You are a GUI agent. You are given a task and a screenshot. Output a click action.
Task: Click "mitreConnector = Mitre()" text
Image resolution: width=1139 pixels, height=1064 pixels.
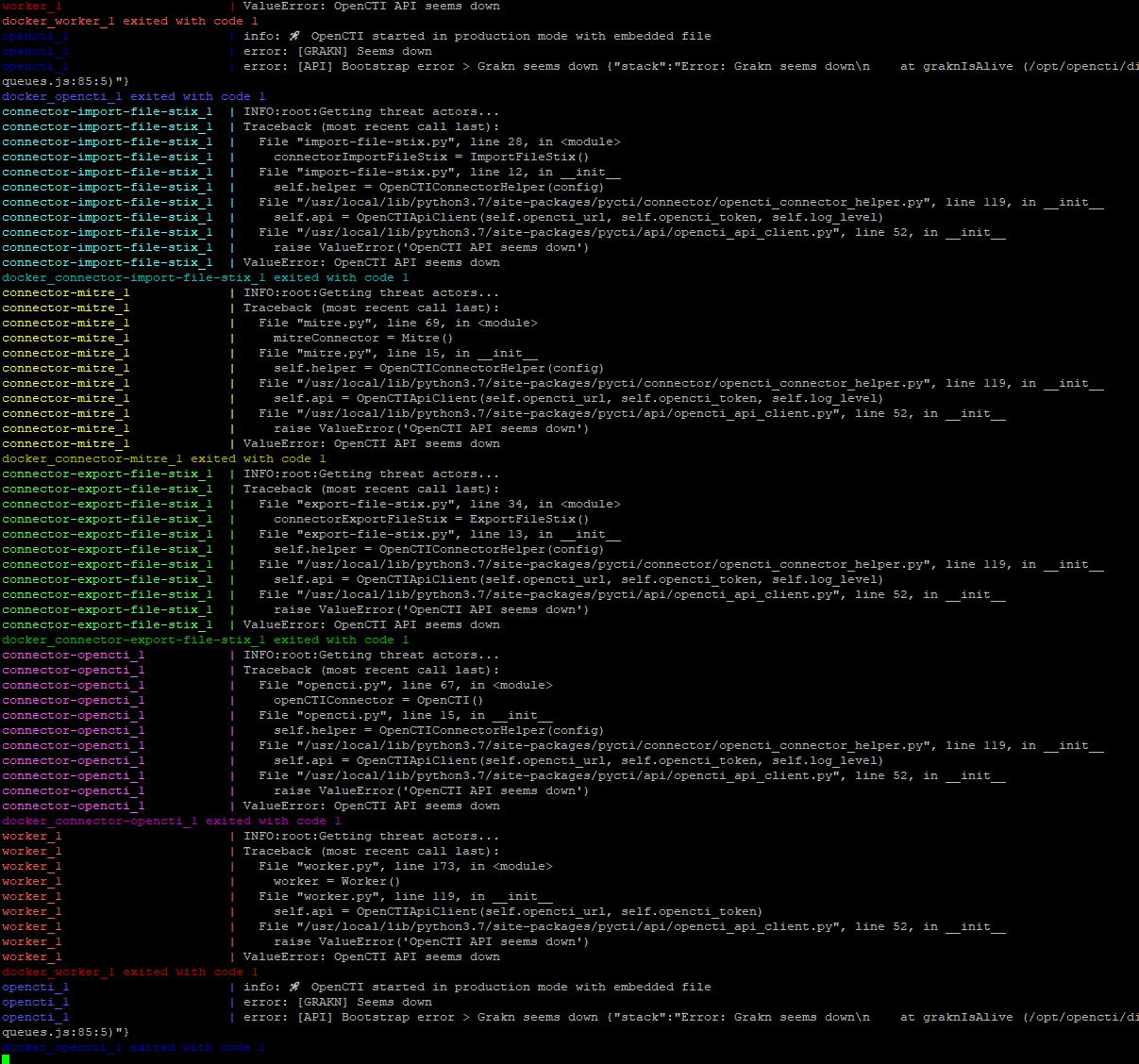click(363, 338)
